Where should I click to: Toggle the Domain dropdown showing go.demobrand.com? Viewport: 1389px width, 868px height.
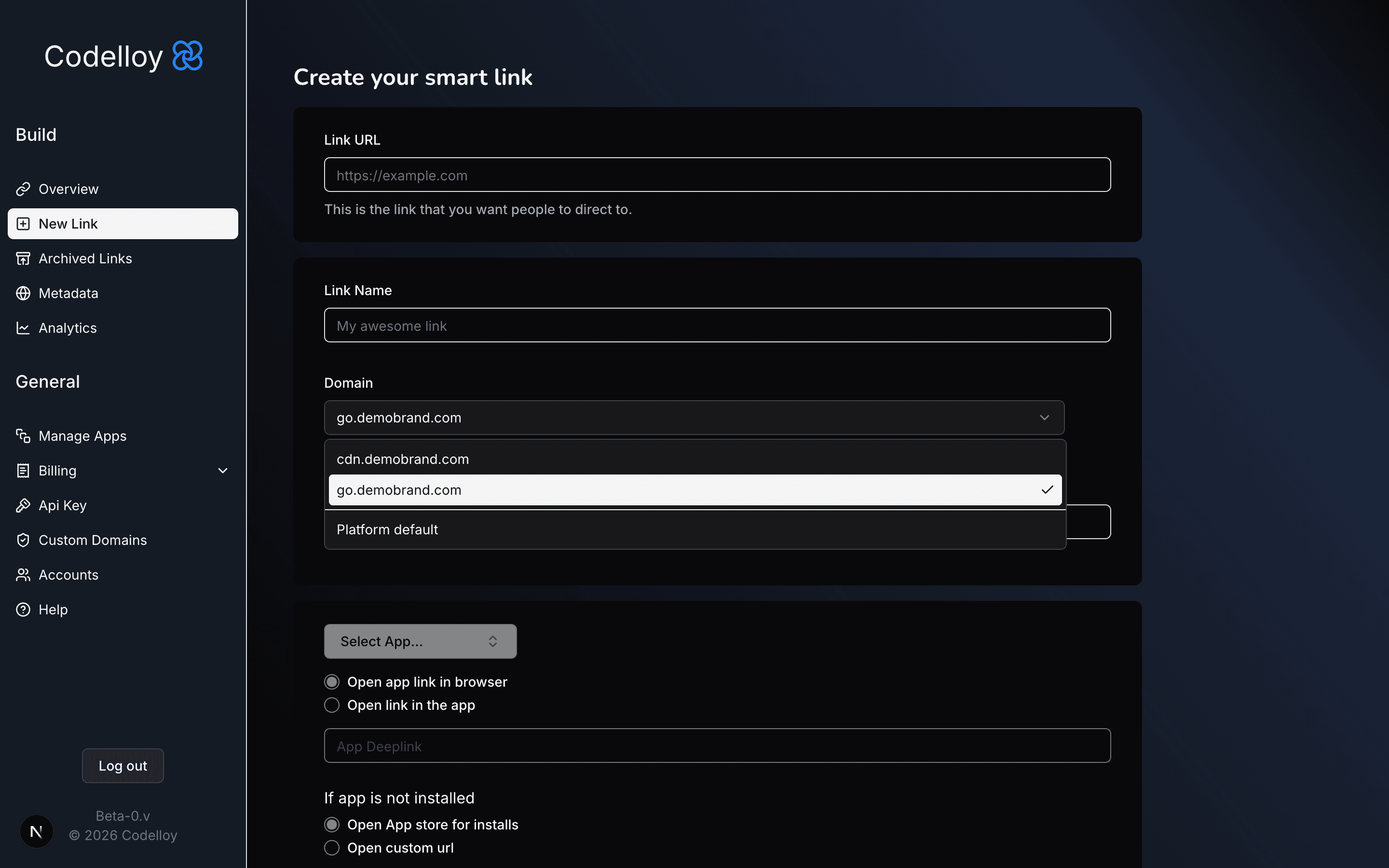click(694, 417)
